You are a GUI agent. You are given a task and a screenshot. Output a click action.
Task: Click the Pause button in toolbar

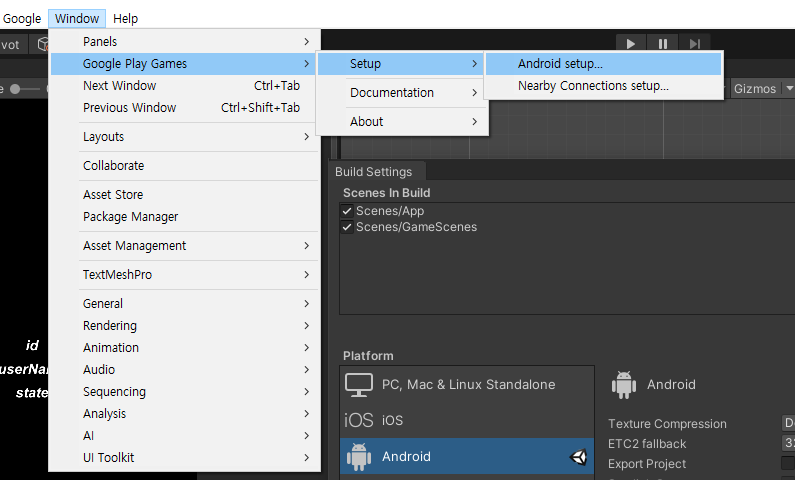tap(662, 44)
